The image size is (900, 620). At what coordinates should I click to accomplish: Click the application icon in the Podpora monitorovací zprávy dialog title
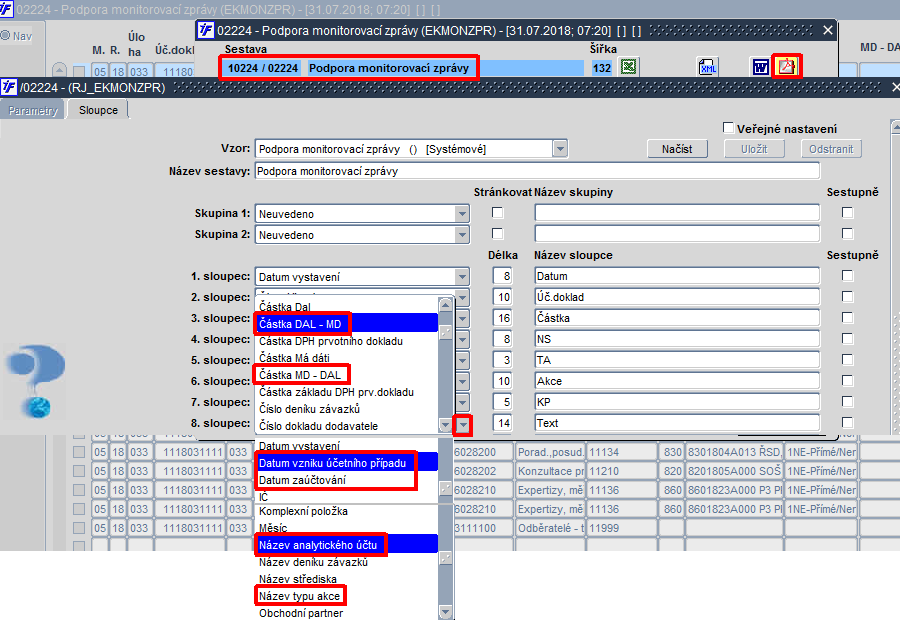point(205,30)
